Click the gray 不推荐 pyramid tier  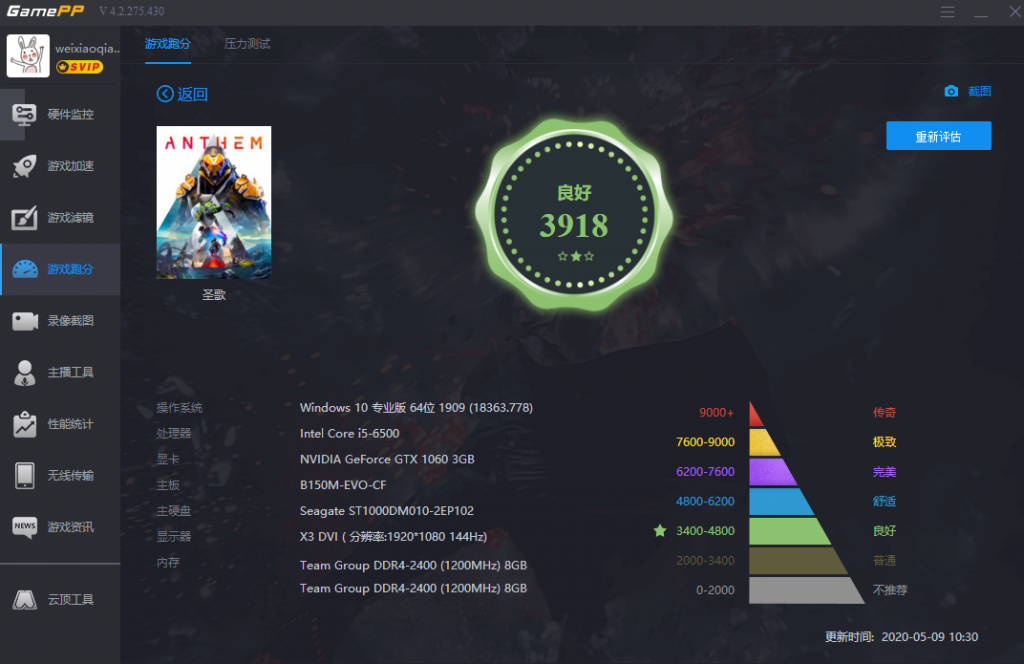click(x=807, y=590)
